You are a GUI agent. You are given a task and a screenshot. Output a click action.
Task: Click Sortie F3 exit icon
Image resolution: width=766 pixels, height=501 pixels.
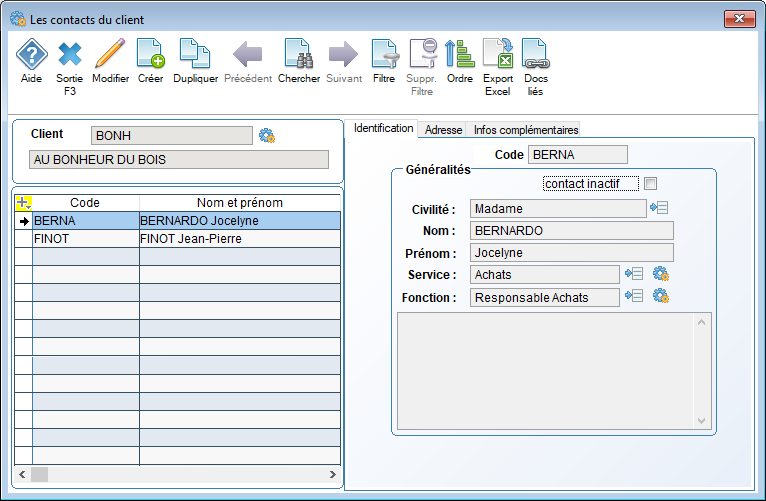click(x=69, y=53)
